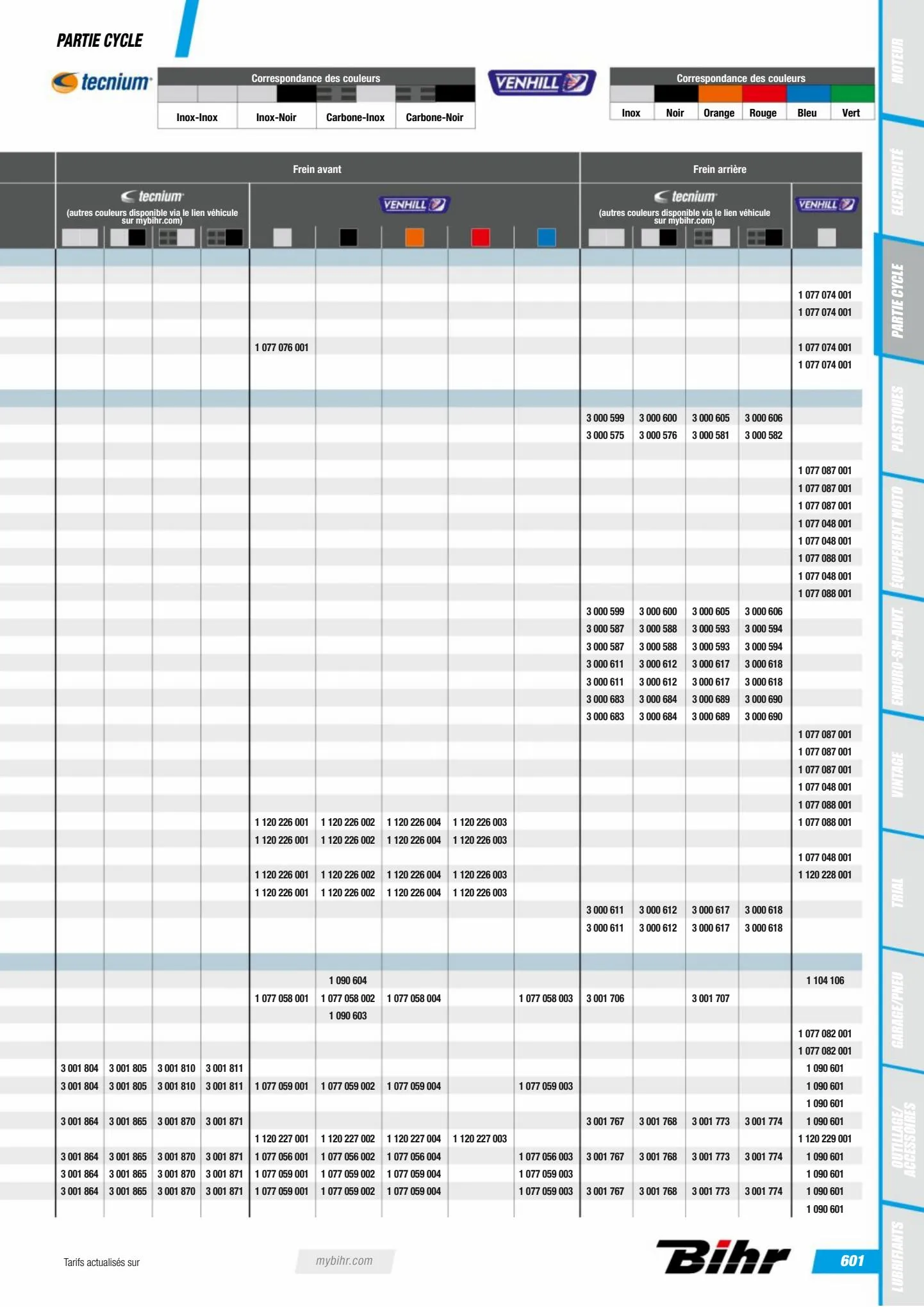The image size is (924, 1307).
Task: Select the PARTIE CYCLE side tab
Action: pyautogui.click(x=898, y=301)
